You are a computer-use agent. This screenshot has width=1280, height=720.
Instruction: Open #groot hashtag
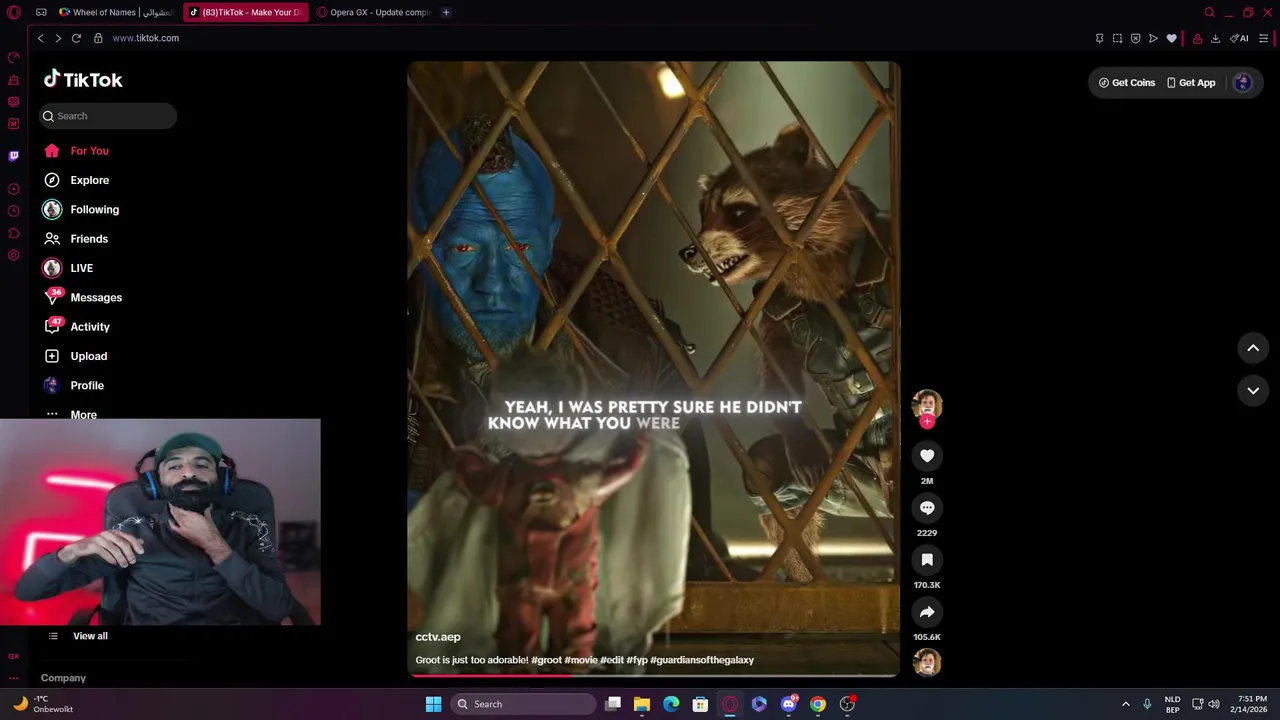click(546, 660)
